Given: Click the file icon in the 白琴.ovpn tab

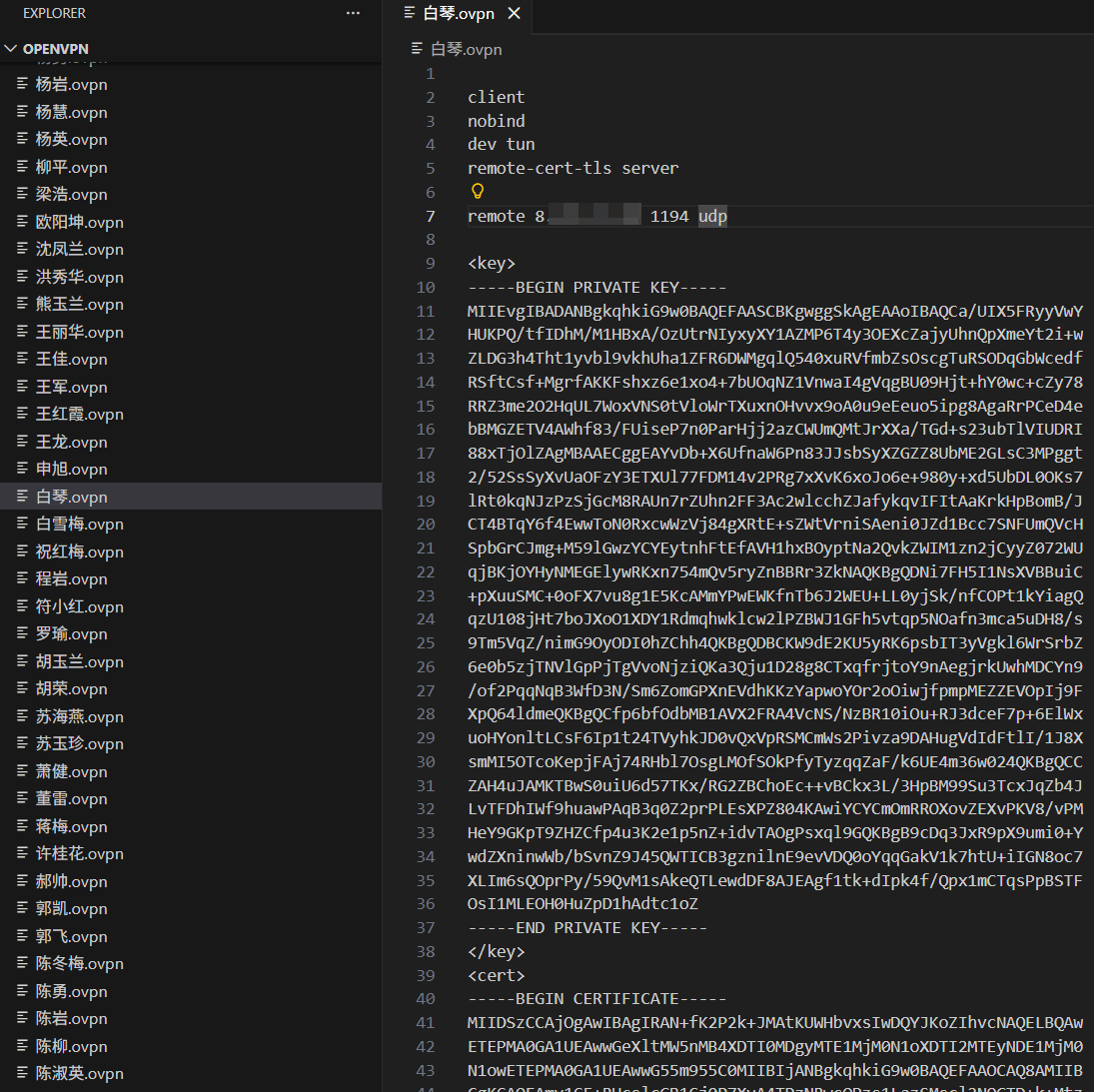Looking at the screenshot, I should point(410,13).
